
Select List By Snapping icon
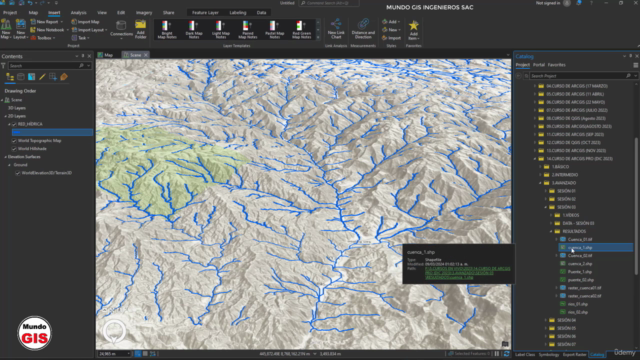click(53, 77)
